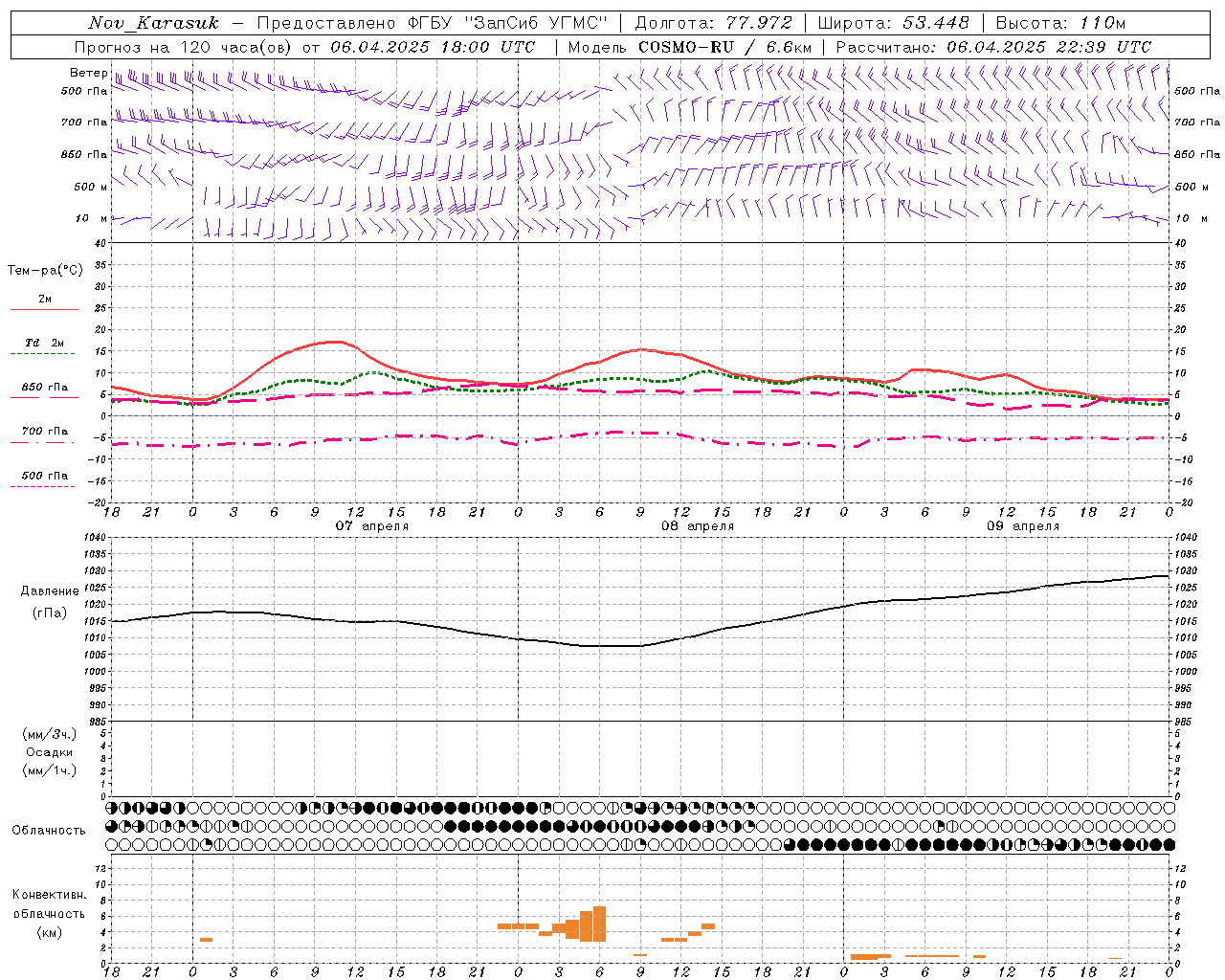The height and width of the screenshot is (980, 1225).
Task: Click the 'Td 2м' dew point legend entry
Action: click(45, 343)
